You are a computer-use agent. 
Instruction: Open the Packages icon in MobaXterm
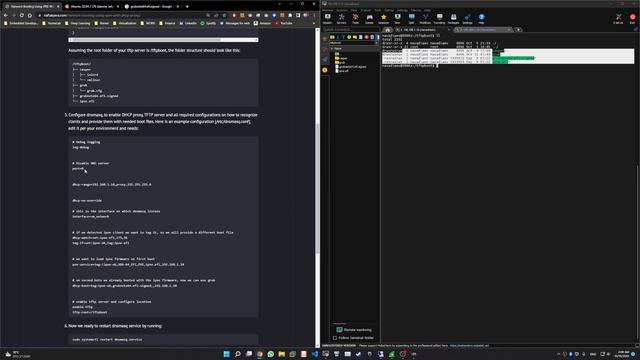(453, 18)
